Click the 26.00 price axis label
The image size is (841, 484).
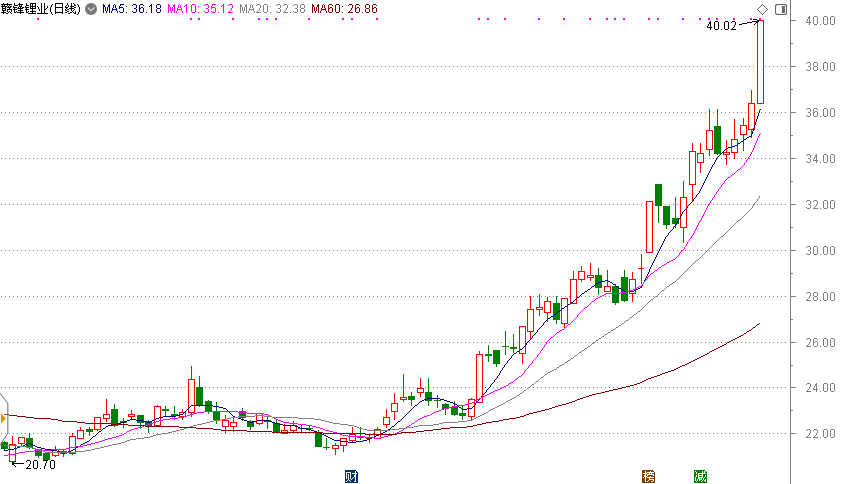[x=816, y=343]
